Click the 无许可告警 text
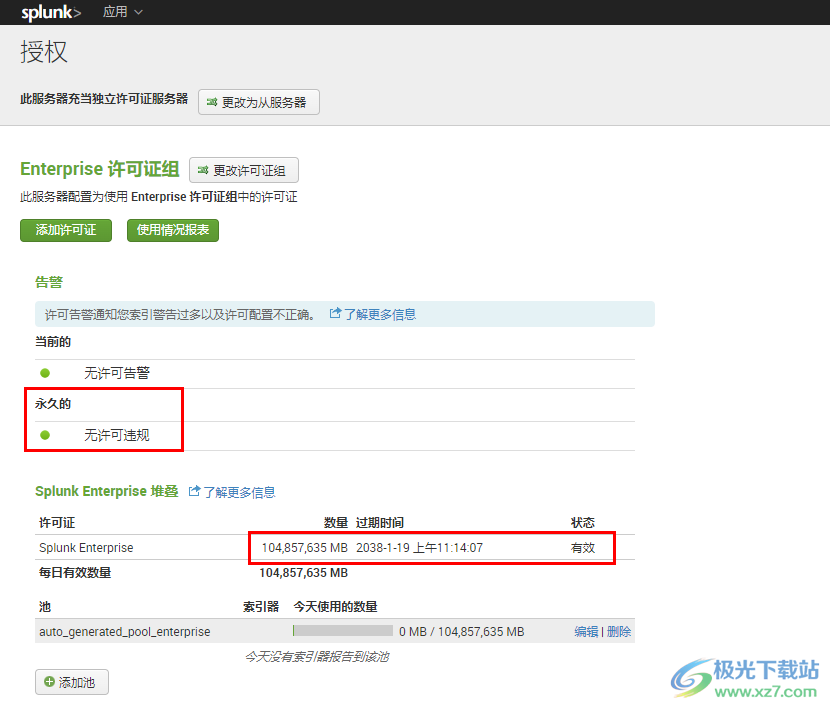830x708 pixels. pos(117,373)
